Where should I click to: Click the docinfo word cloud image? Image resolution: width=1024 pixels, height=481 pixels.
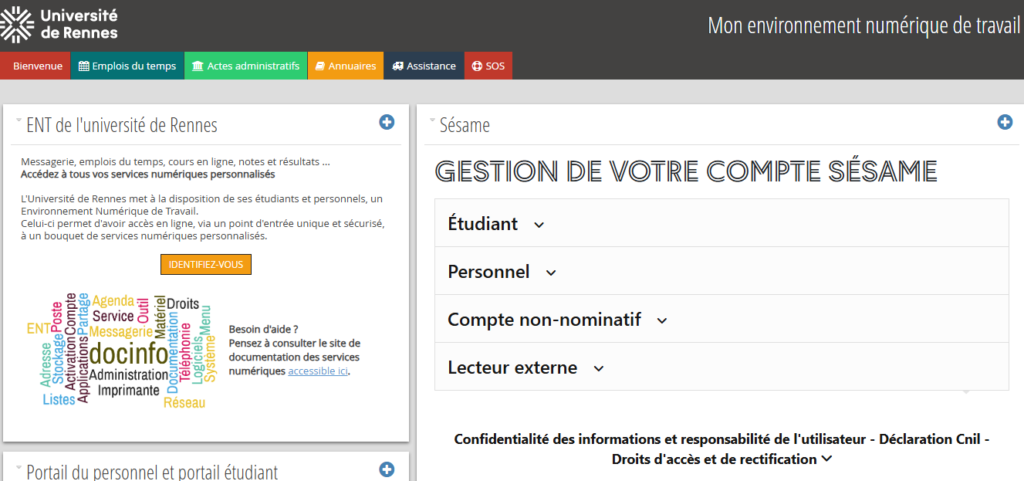click(x=121, y=351)
